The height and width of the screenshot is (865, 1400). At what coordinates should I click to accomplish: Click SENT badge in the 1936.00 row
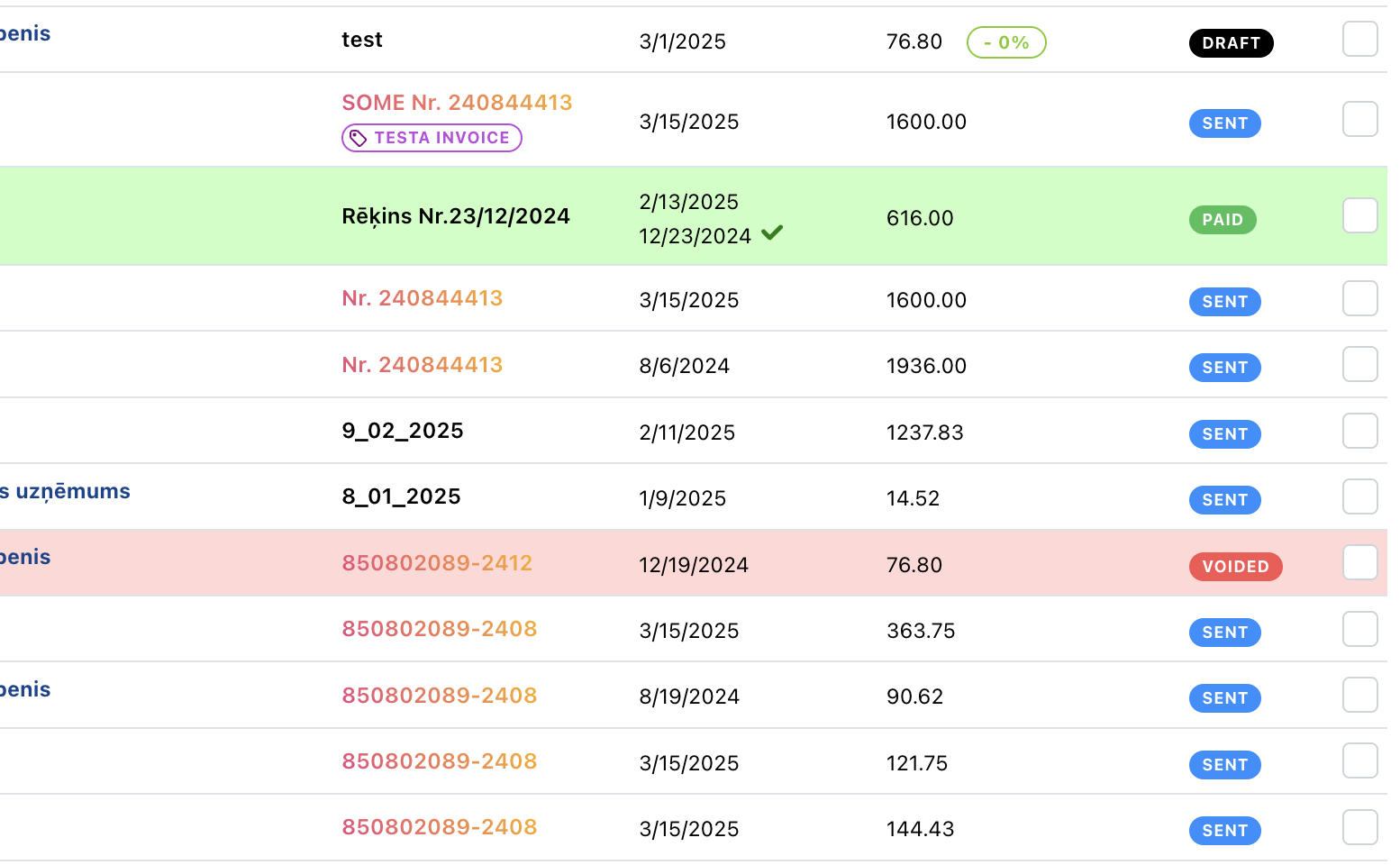(1224, 368)
